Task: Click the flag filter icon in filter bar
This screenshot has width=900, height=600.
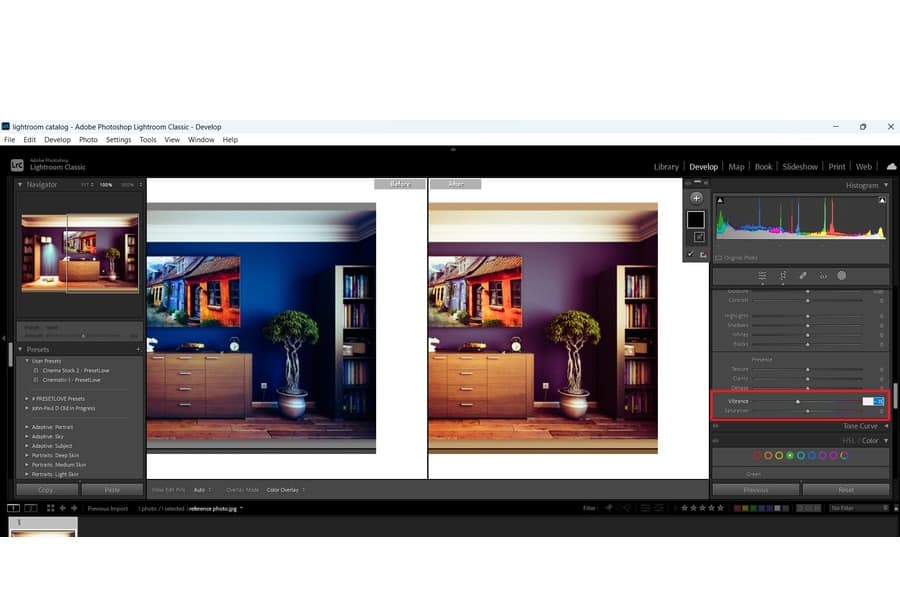Action: pos(608,508)
